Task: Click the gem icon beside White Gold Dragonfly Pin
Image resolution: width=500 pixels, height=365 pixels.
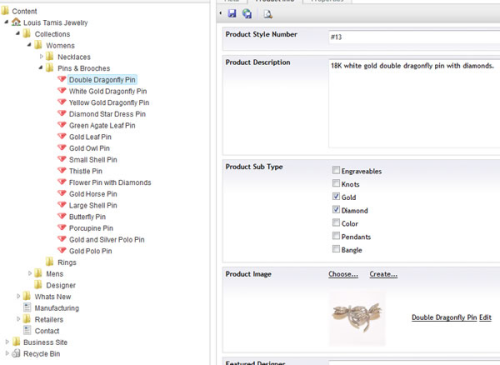Action: click(x=62, y=90)
